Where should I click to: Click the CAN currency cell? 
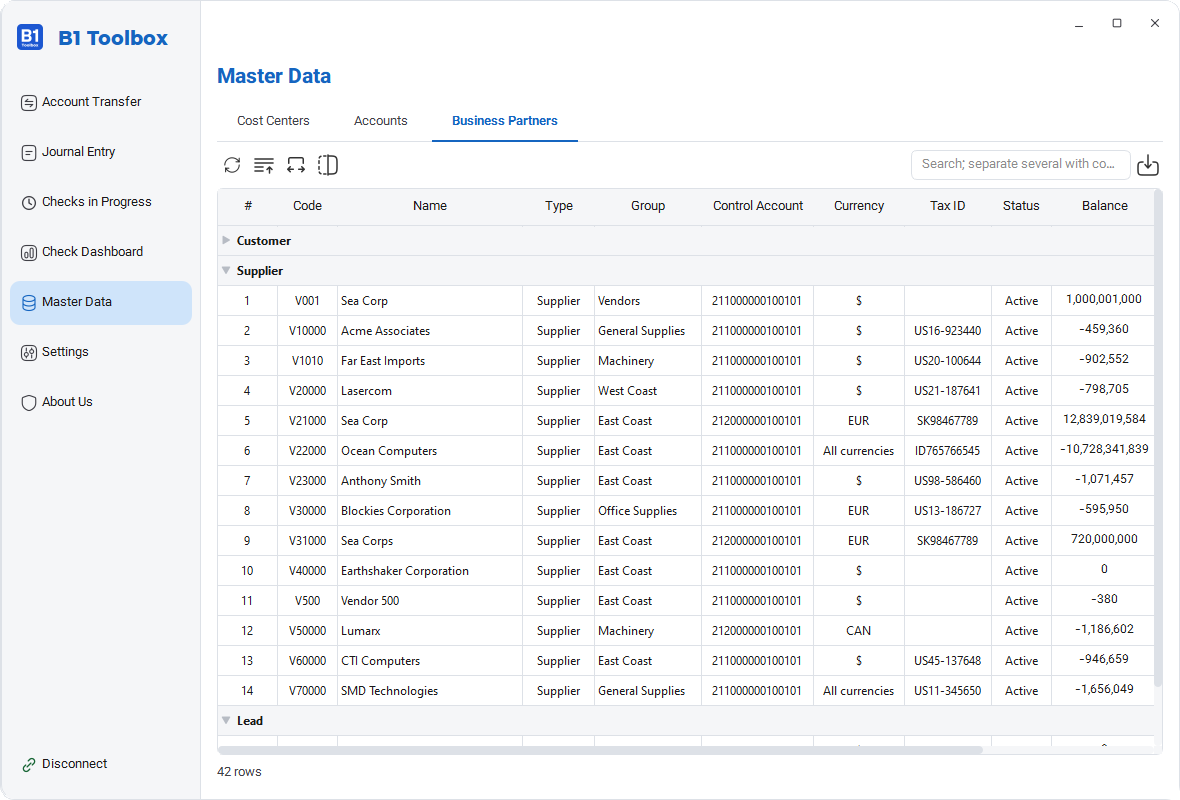point(859,631)
